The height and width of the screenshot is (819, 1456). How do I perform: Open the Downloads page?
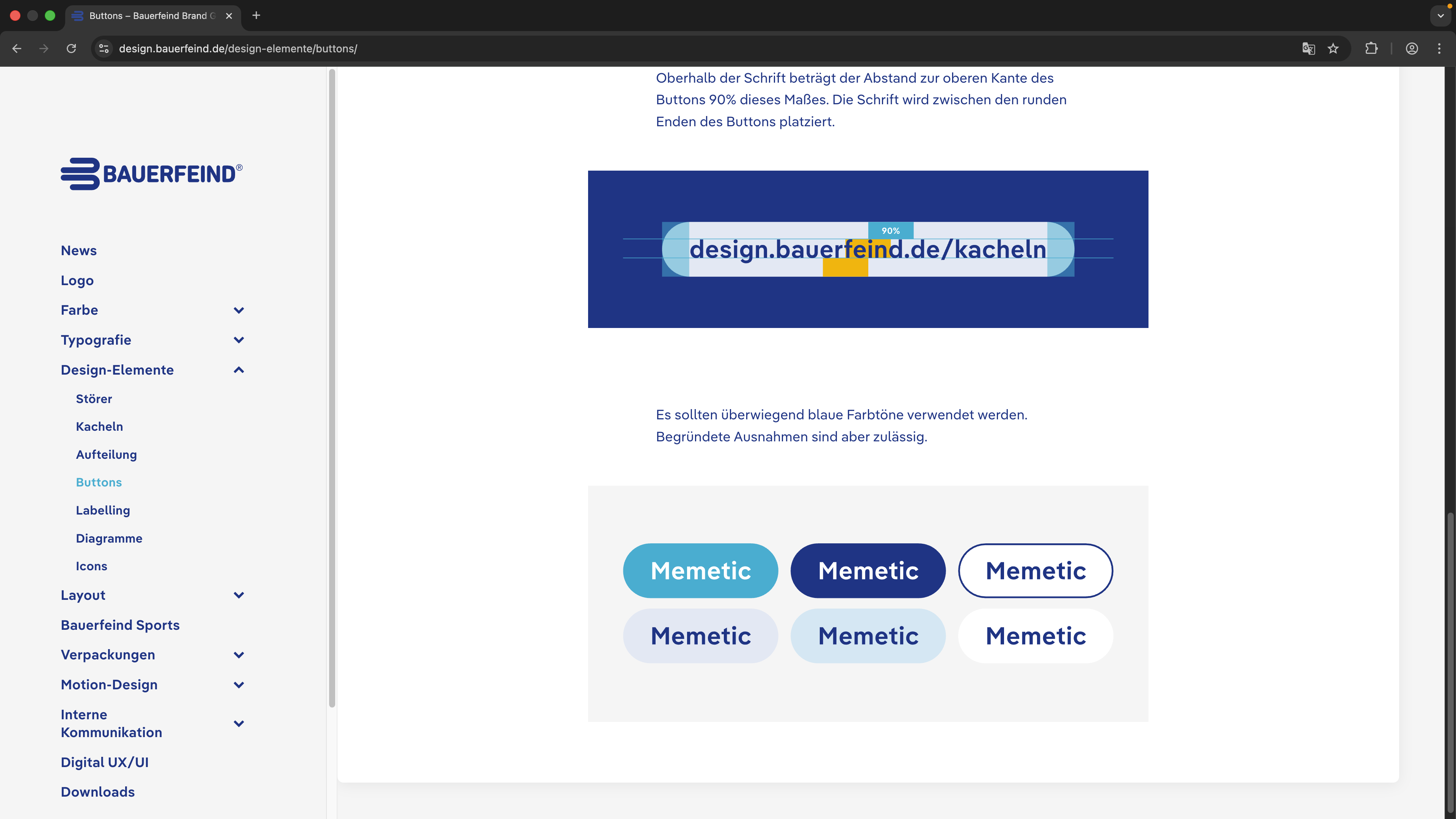click(x=98, y=792)
